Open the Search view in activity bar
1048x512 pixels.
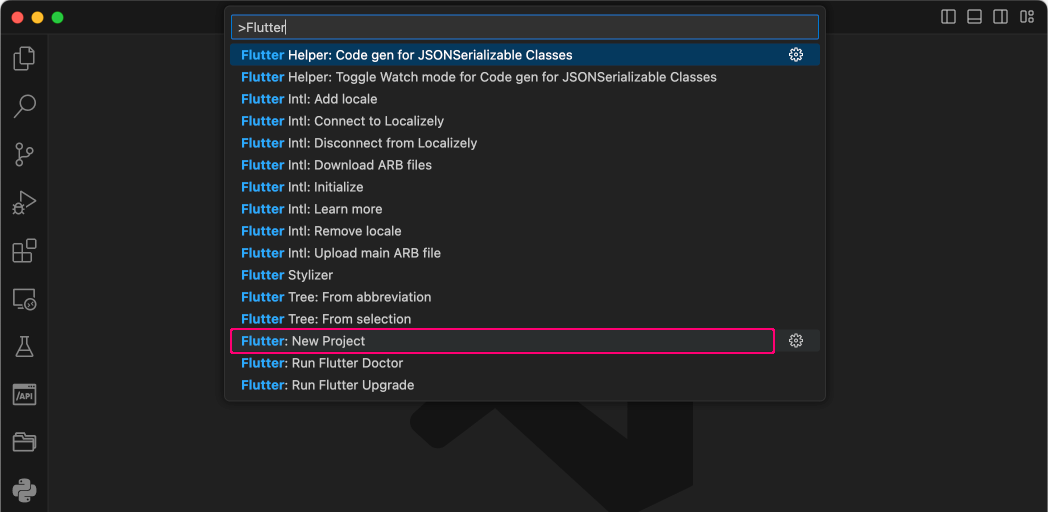coord(24,106)
